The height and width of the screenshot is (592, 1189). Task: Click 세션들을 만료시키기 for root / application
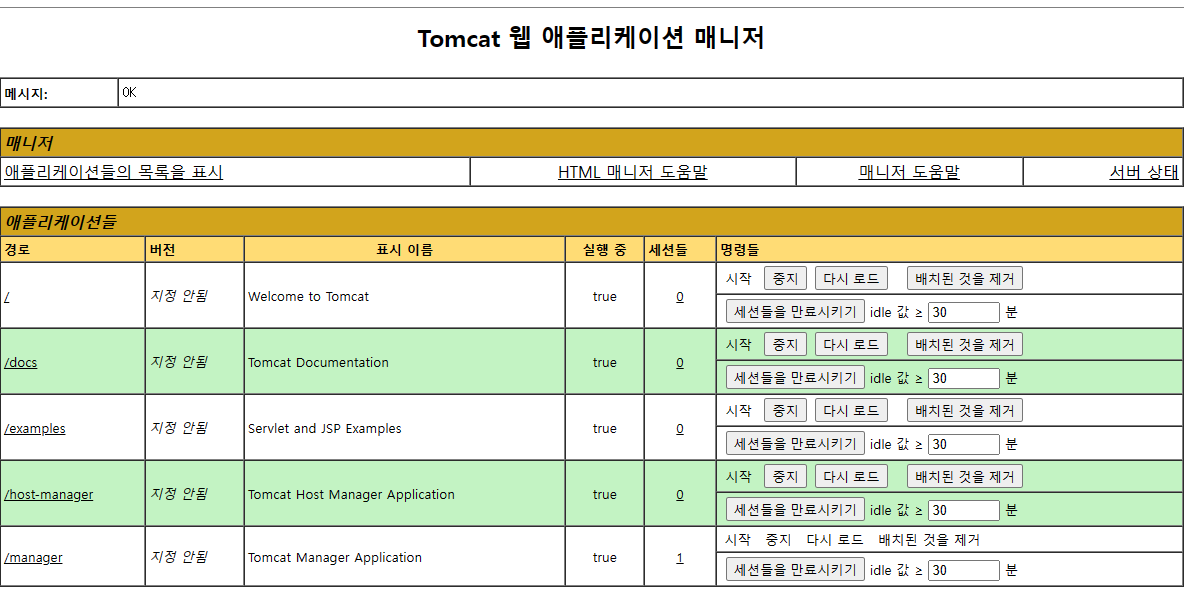[x=795, y=312]
